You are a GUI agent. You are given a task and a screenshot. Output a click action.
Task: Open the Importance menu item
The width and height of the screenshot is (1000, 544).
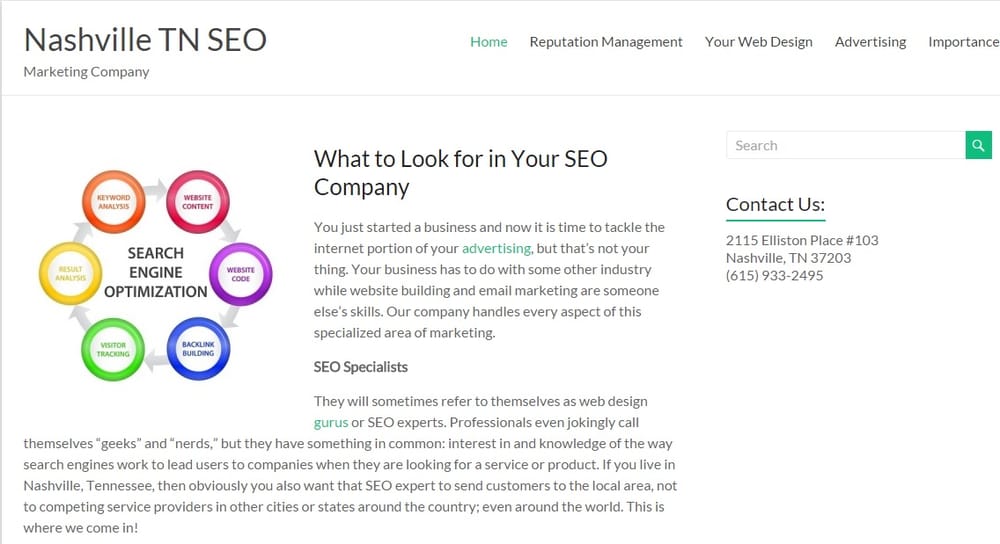tap(962, 42)
